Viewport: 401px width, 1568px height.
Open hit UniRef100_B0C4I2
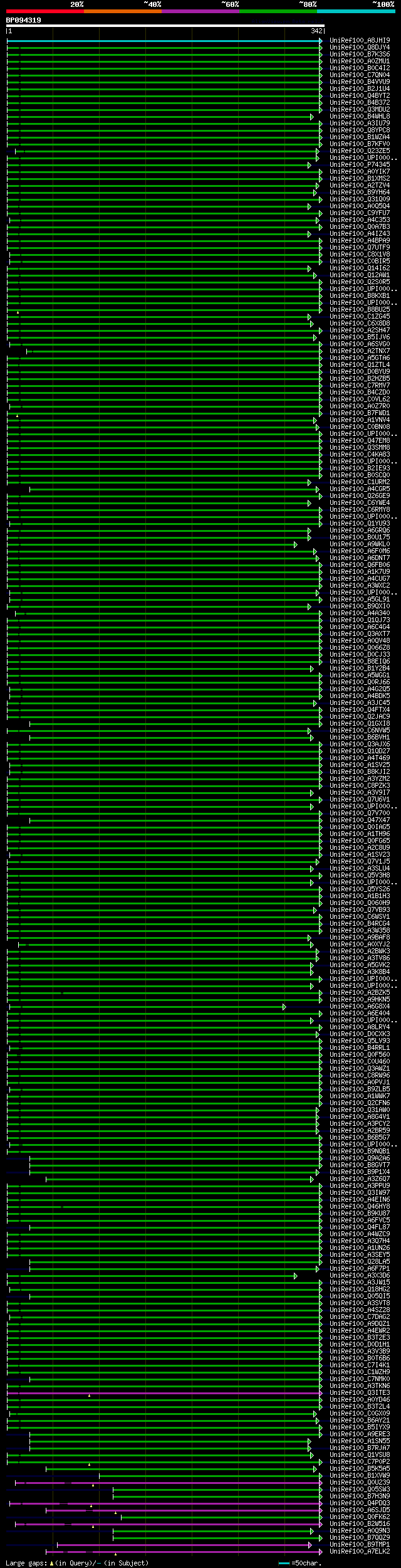pos(360,68)
